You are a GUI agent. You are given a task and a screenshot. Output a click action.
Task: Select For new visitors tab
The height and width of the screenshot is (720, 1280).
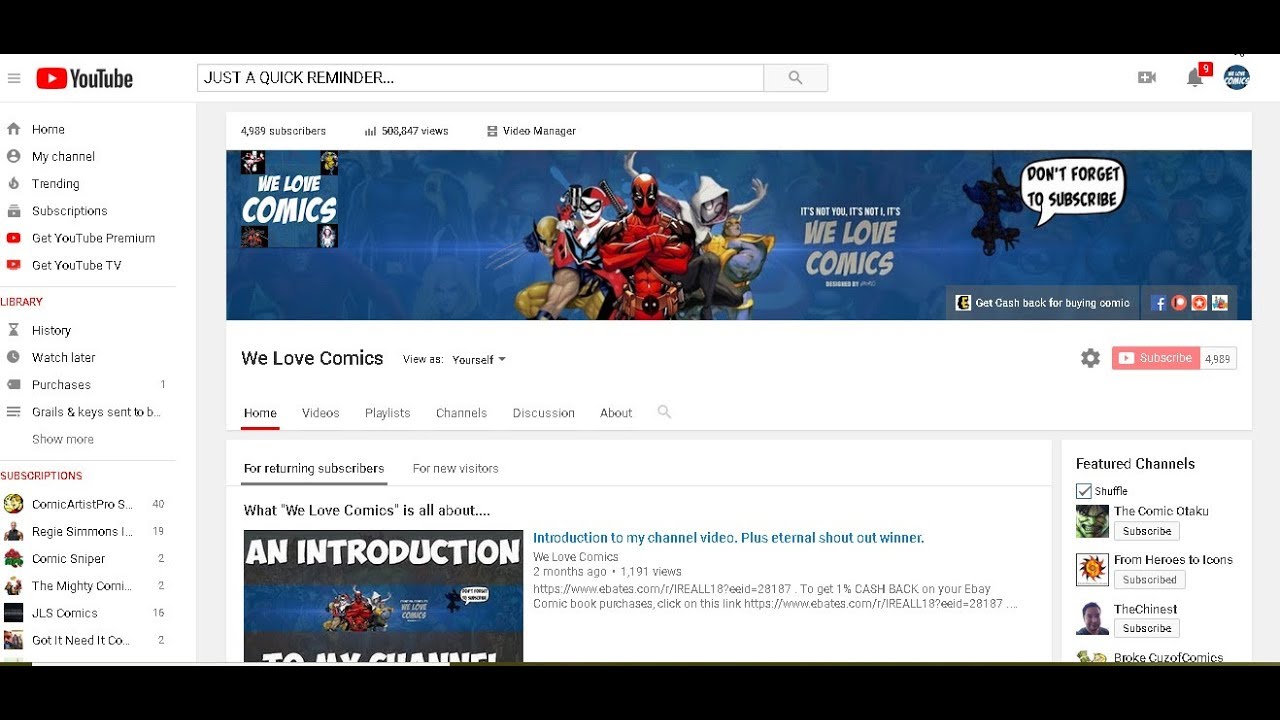[x=456, y=468]
